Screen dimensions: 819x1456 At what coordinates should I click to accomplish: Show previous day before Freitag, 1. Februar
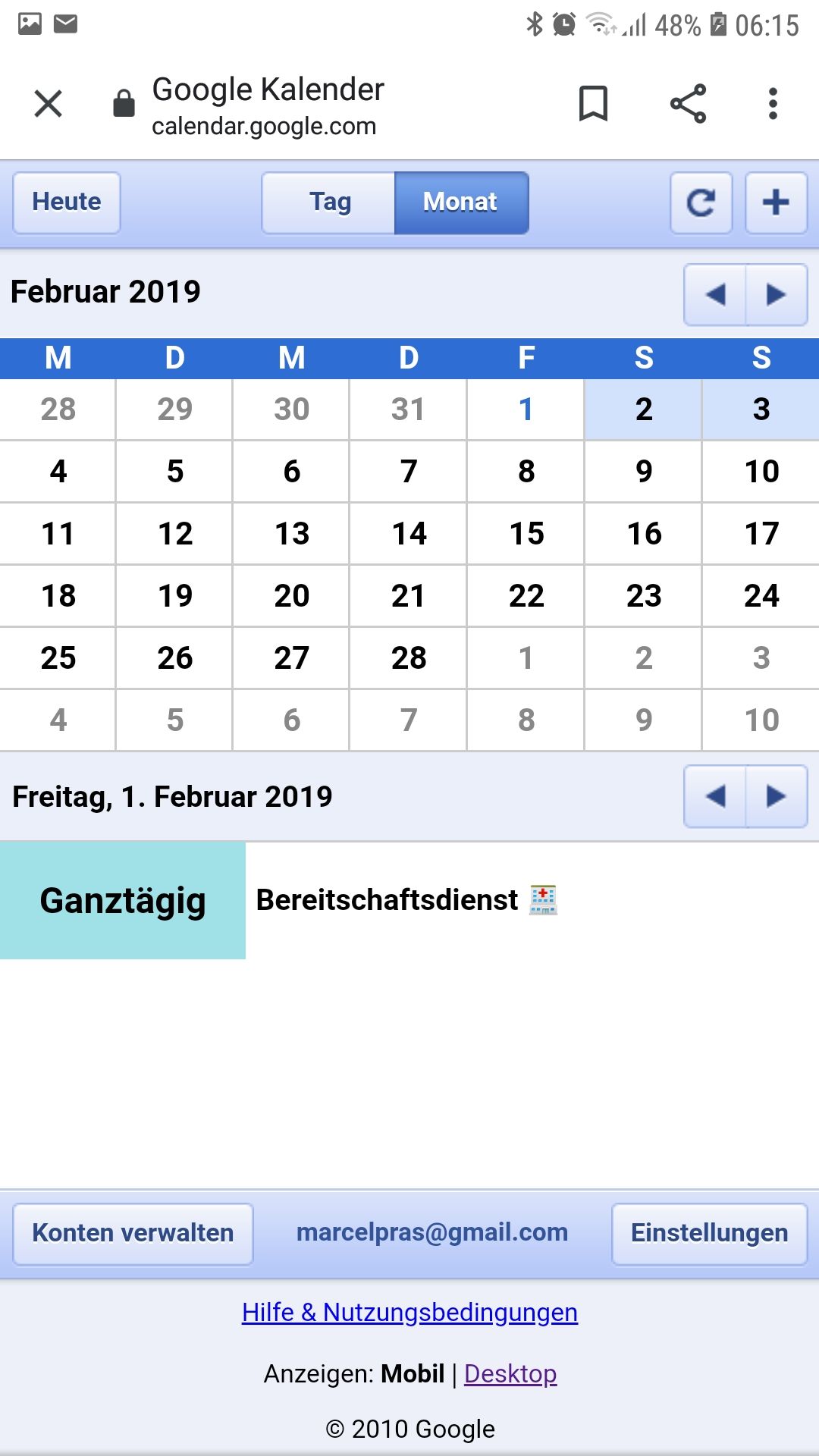click(715, 796)
